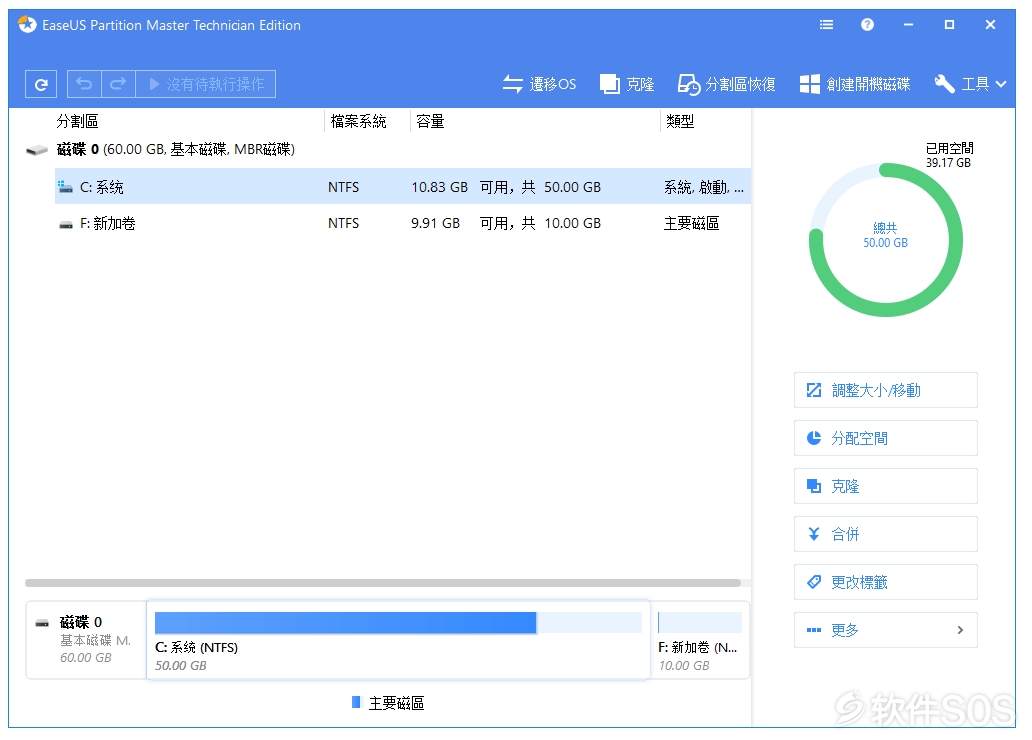Click the wrench tools icon
Image resolution: width=1032 pixels, height=740 pixels.
pyautogui.click(x=944, y=84)
